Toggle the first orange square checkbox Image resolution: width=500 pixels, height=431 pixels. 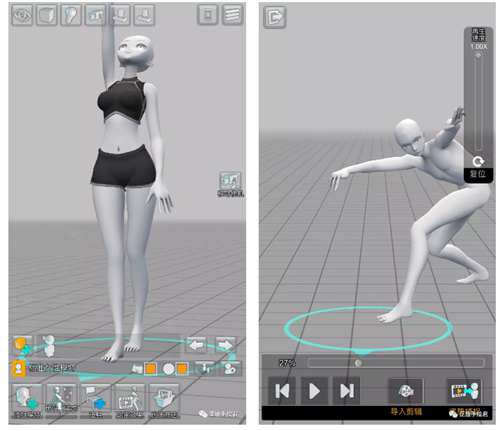[x=150, y=369]
